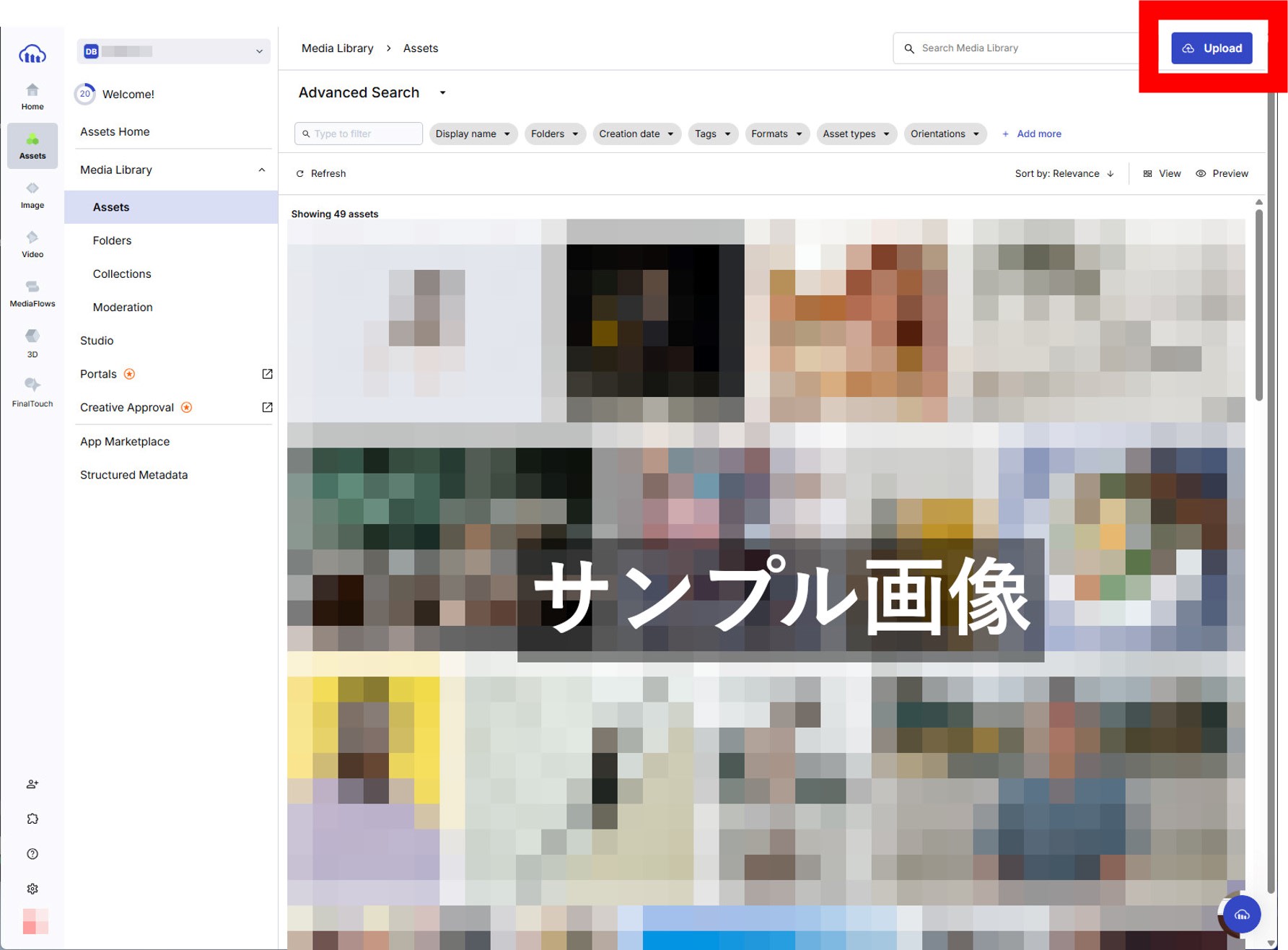
Task: Focus the Type to filter field
Action: (359, 134)
